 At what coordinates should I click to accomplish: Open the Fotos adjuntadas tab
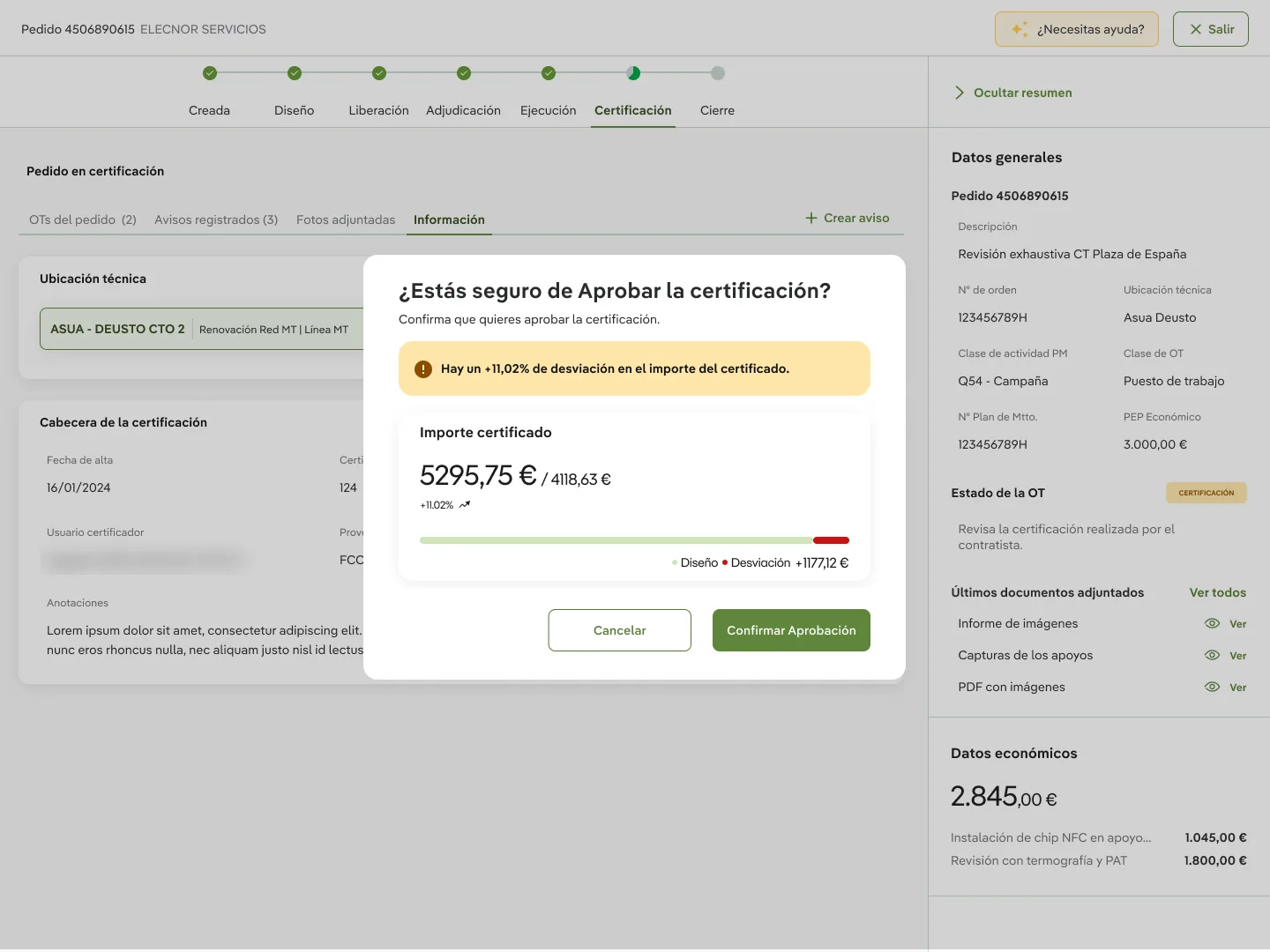346,219
